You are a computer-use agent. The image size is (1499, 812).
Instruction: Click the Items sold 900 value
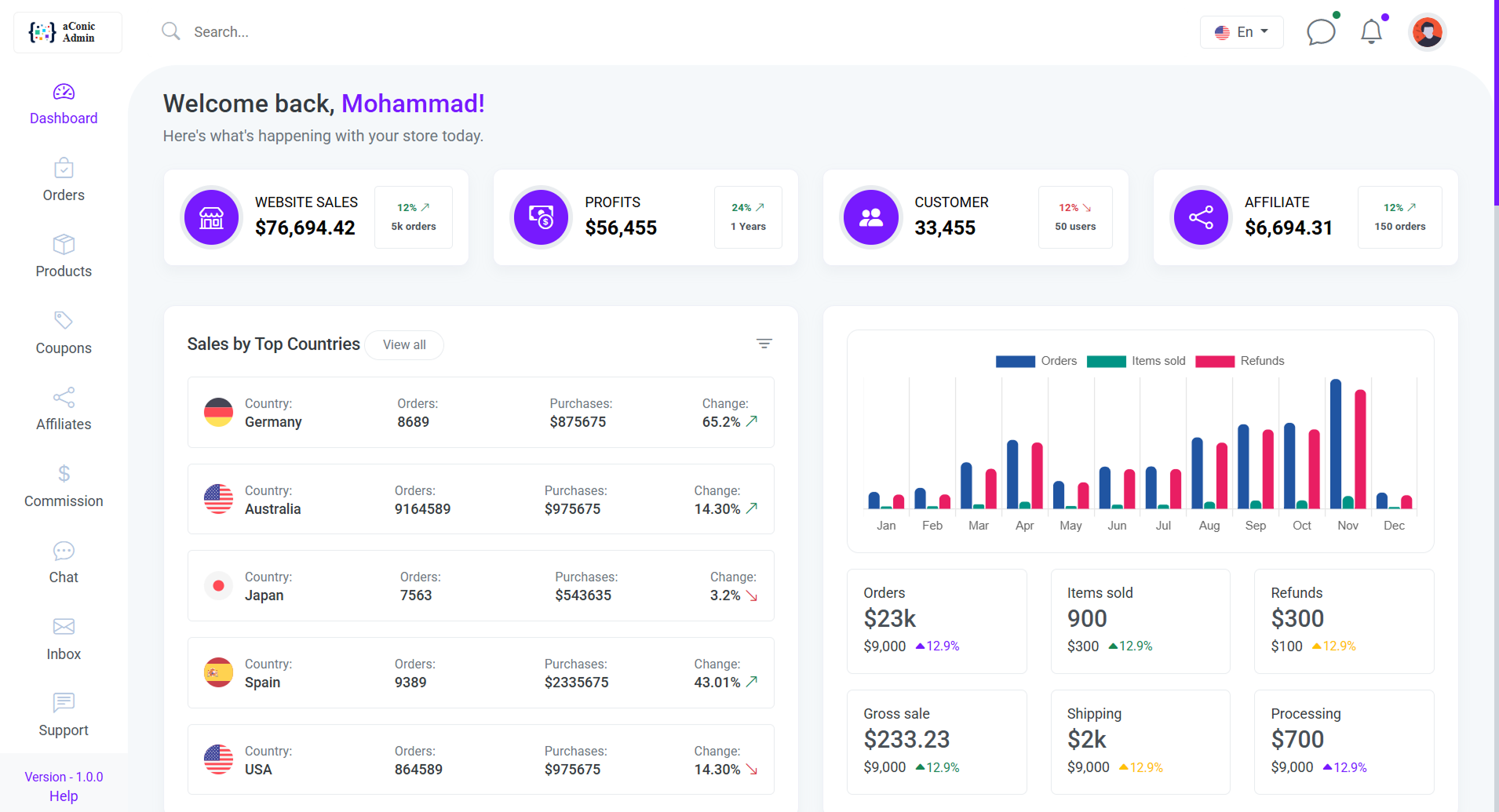1087,619
